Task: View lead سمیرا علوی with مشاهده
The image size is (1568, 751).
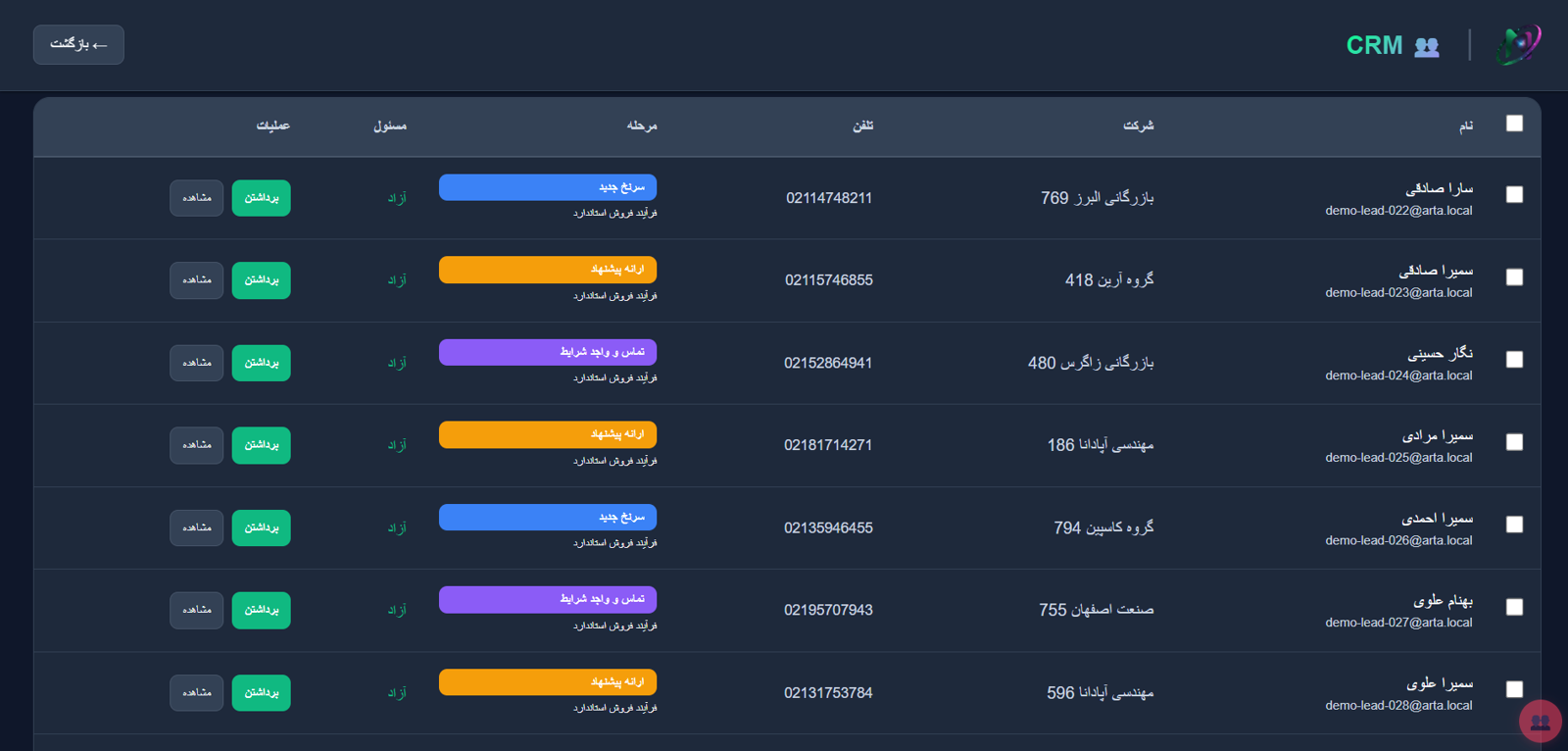Action: (197, 692)
